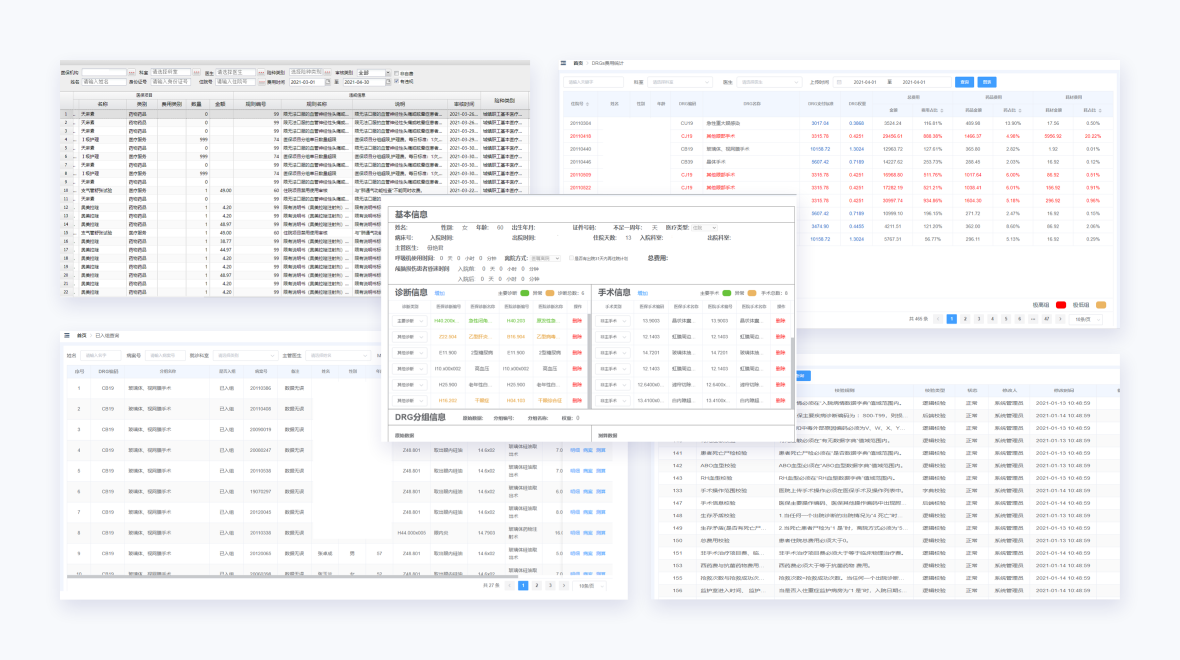Viewport: 1180px width, 660px height.
Task: Click the blue 查询 button
Action: [964, 82]
